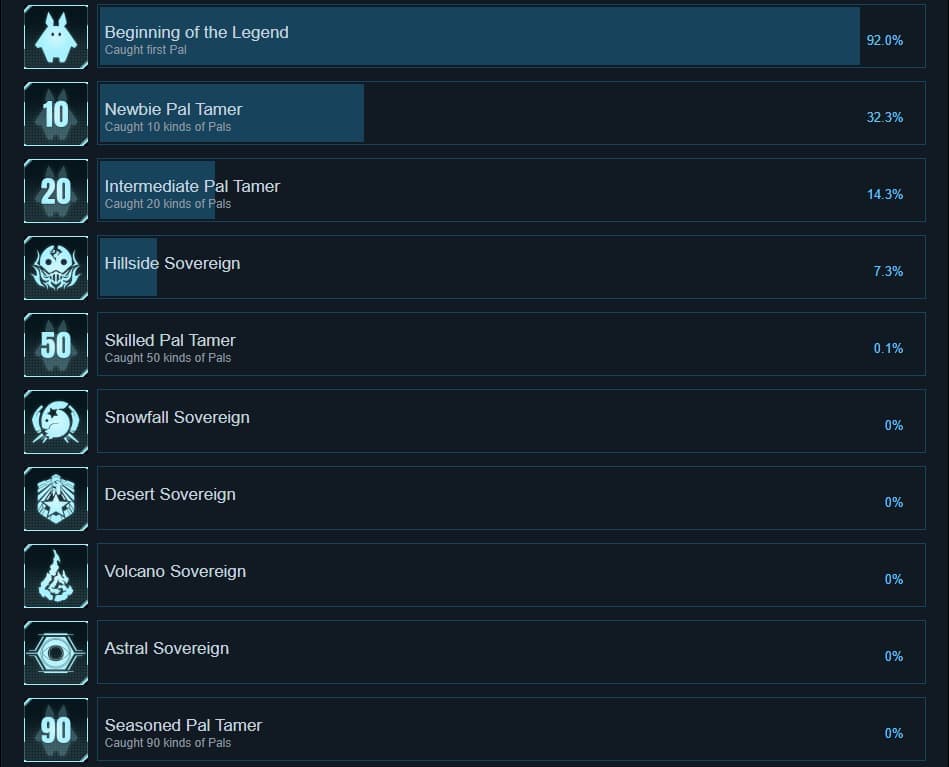This screenshot has width=949, height=767.
Task: Select the Newbie Pal Tamer title
Action: click(173, 109)
